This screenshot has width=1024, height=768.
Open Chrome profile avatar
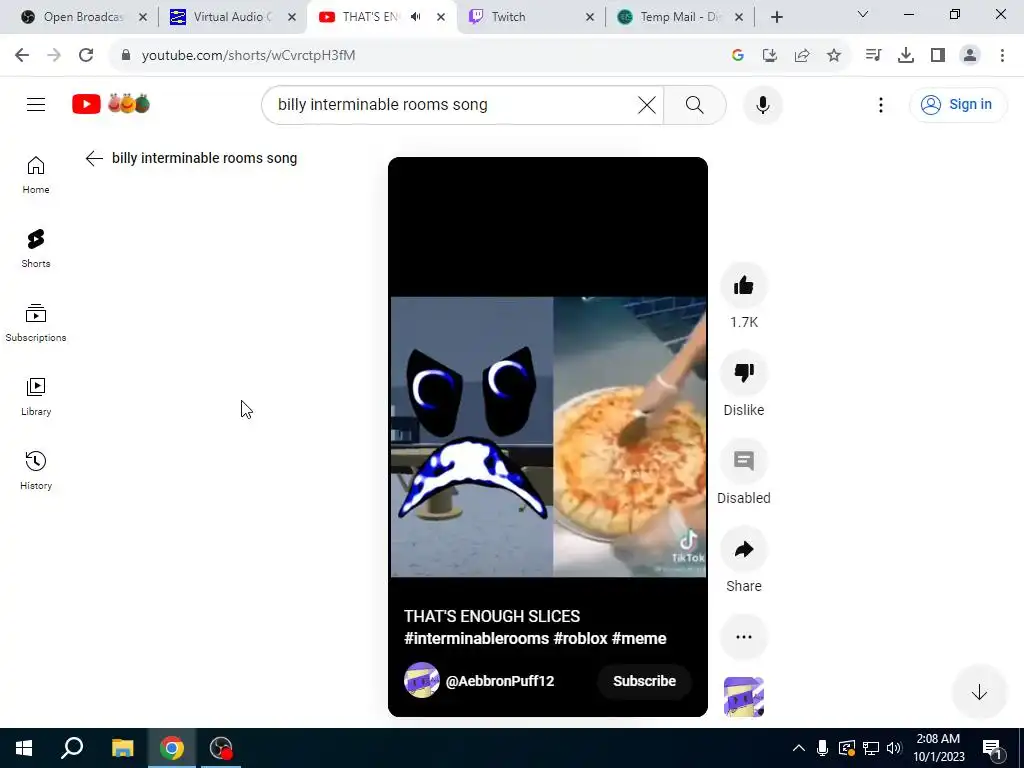(x=970, y=56)
